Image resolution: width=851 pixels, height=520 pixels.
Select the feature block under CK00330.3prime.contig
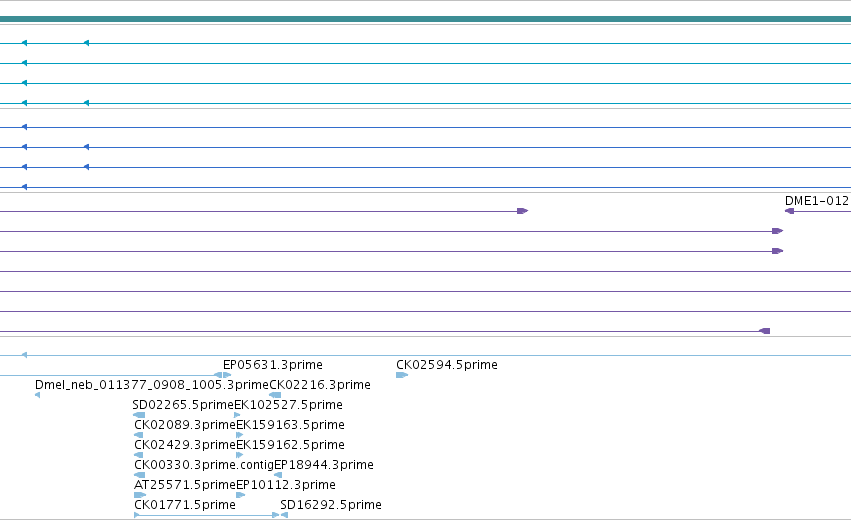pyautogui.click(x=139, y=475)
